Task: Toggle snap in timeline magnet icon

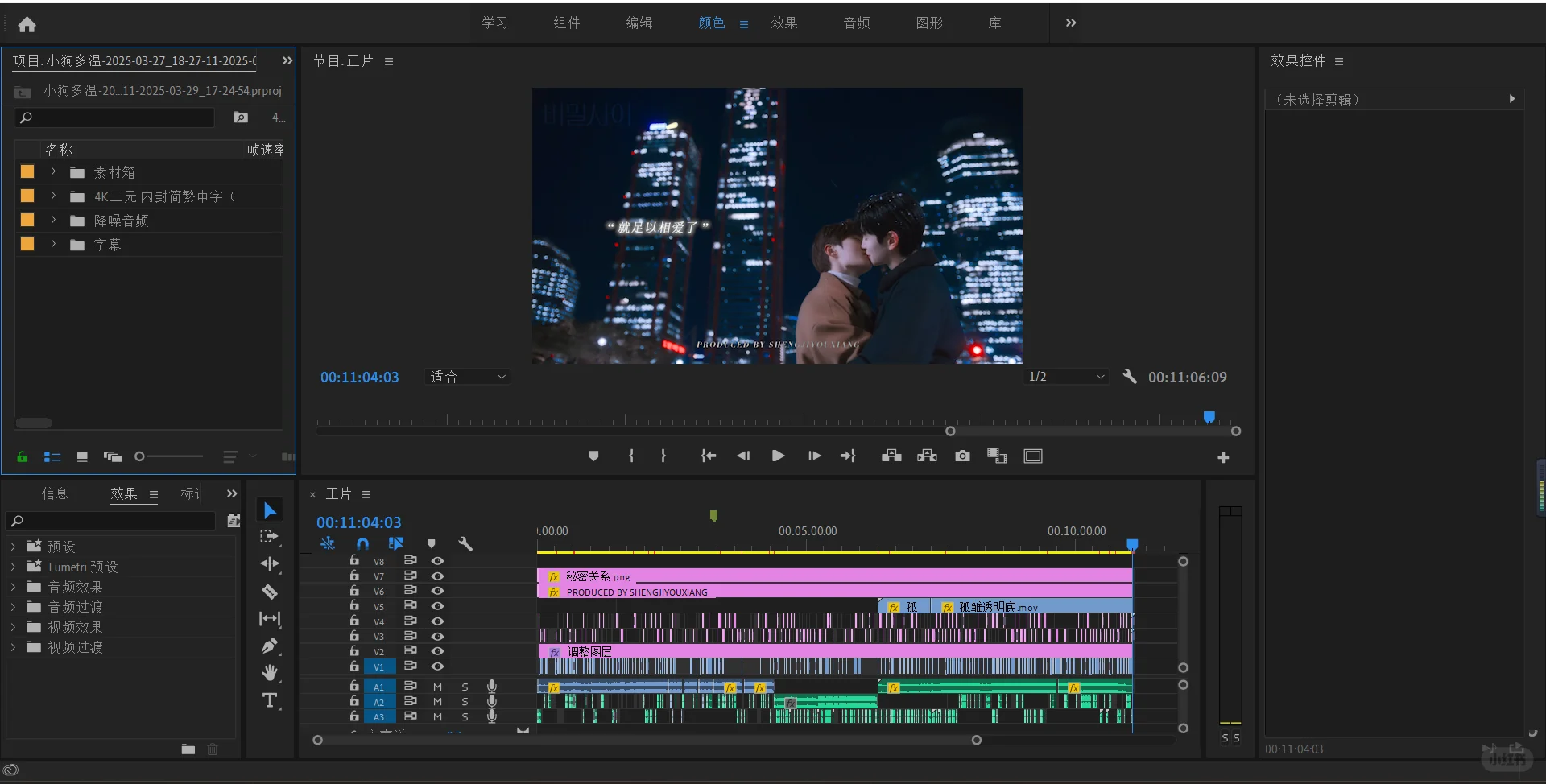Action: (x=362, y=544)
